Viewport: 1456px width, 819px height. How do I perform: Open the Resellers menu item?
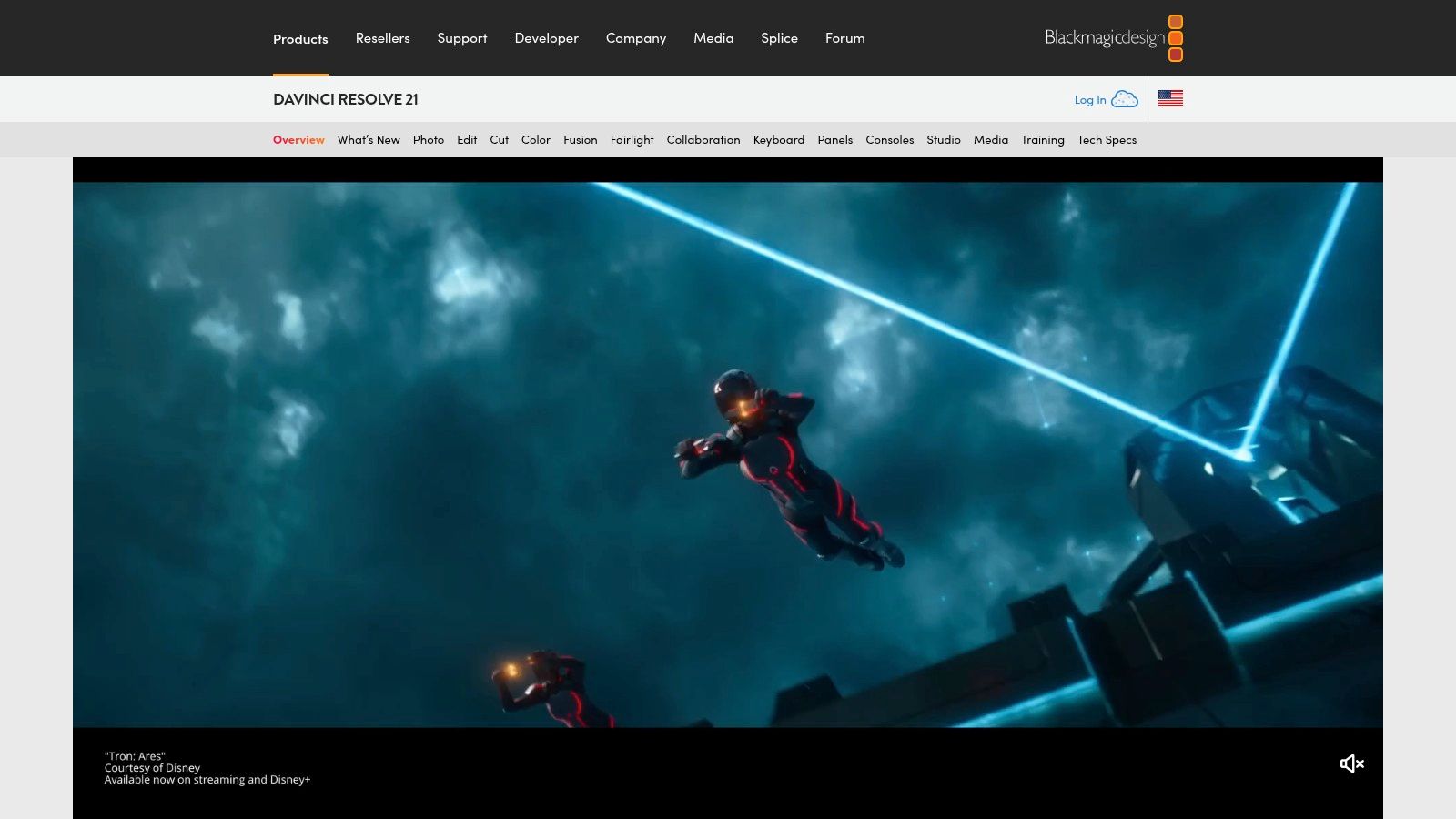pyautogui.click(x=383, y=38)
